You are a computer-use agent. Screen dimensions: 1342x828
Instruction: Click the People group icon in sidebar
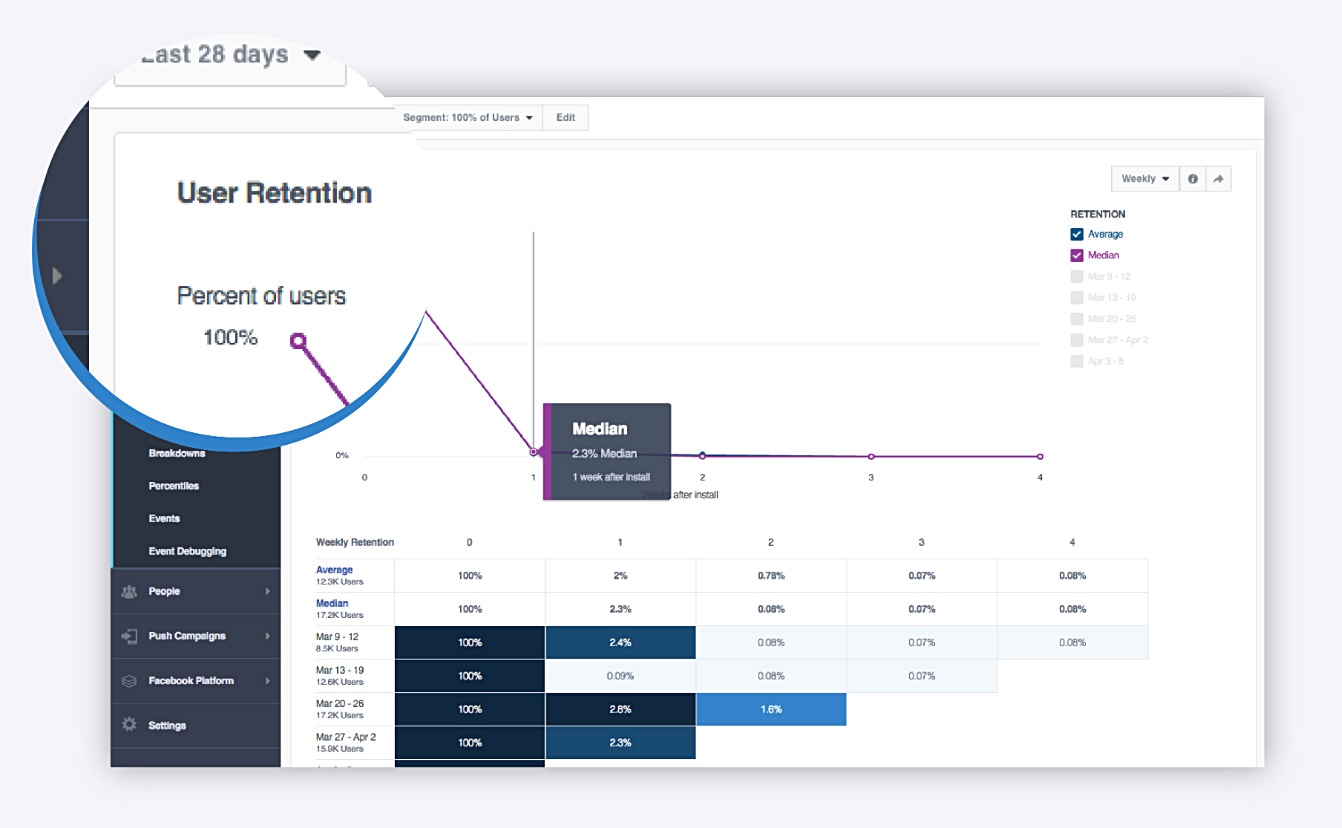click(x=129, y=592)
